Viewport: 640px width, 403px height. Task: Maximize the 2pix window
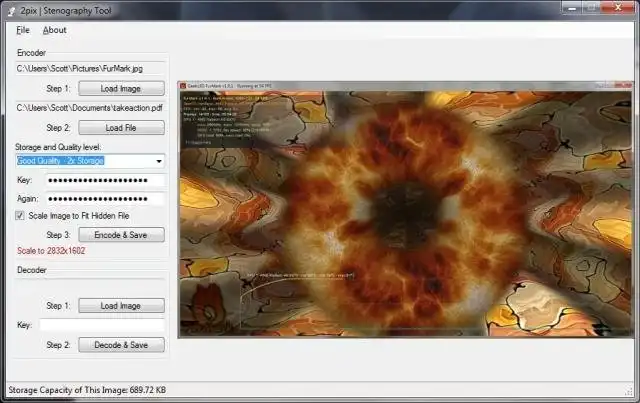pyautogui.click(x=592, y=7)
